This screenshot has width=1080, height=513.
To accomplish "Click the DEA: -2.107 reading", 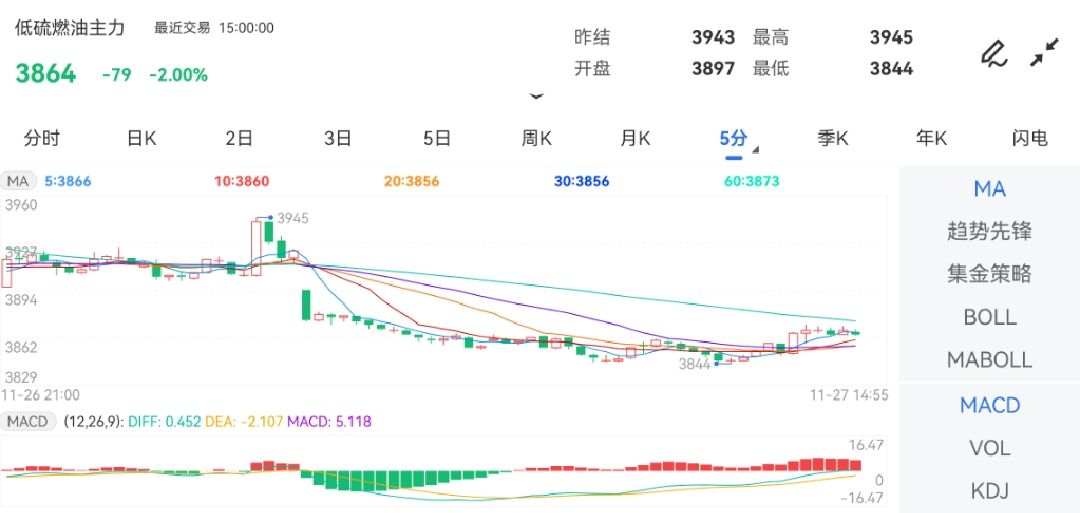I will 243,421.
